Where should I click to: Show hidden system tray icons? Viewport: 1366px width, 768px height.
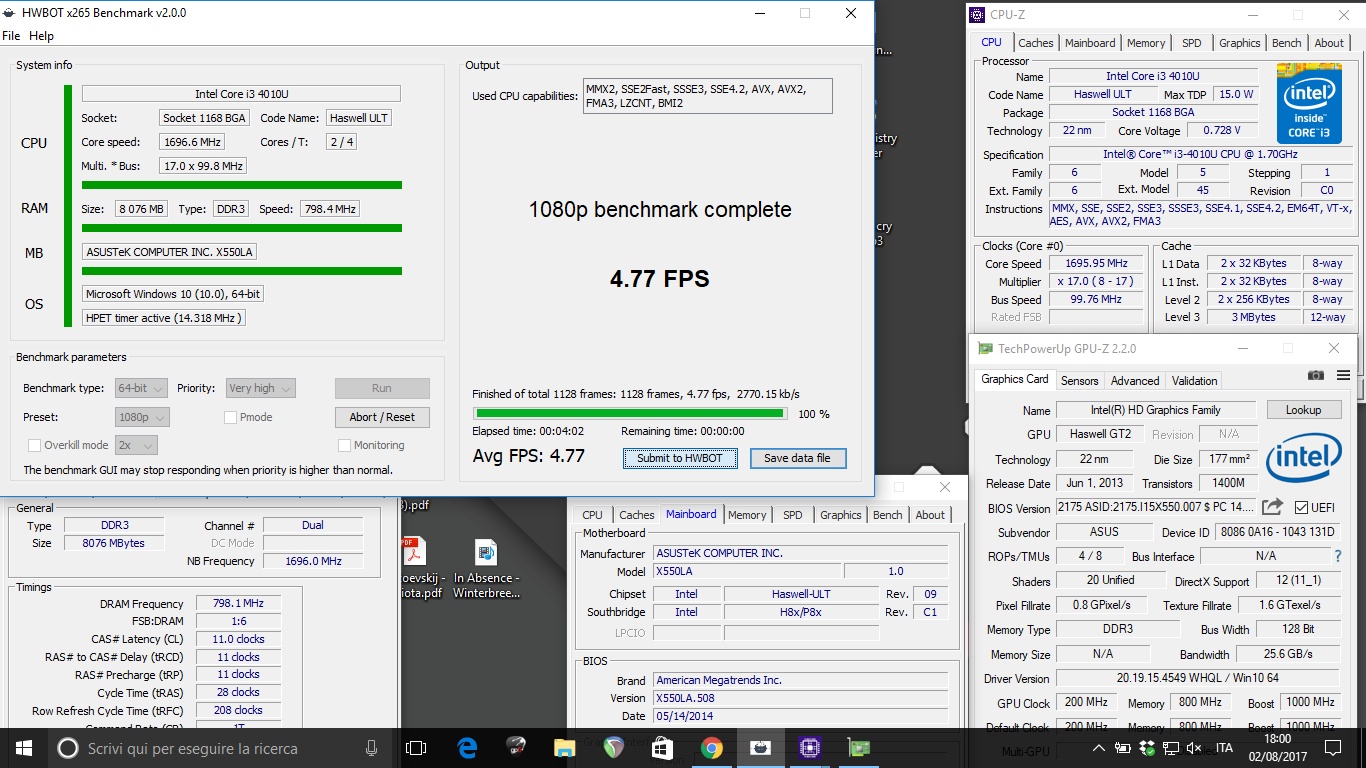[x=1100, y=748]
